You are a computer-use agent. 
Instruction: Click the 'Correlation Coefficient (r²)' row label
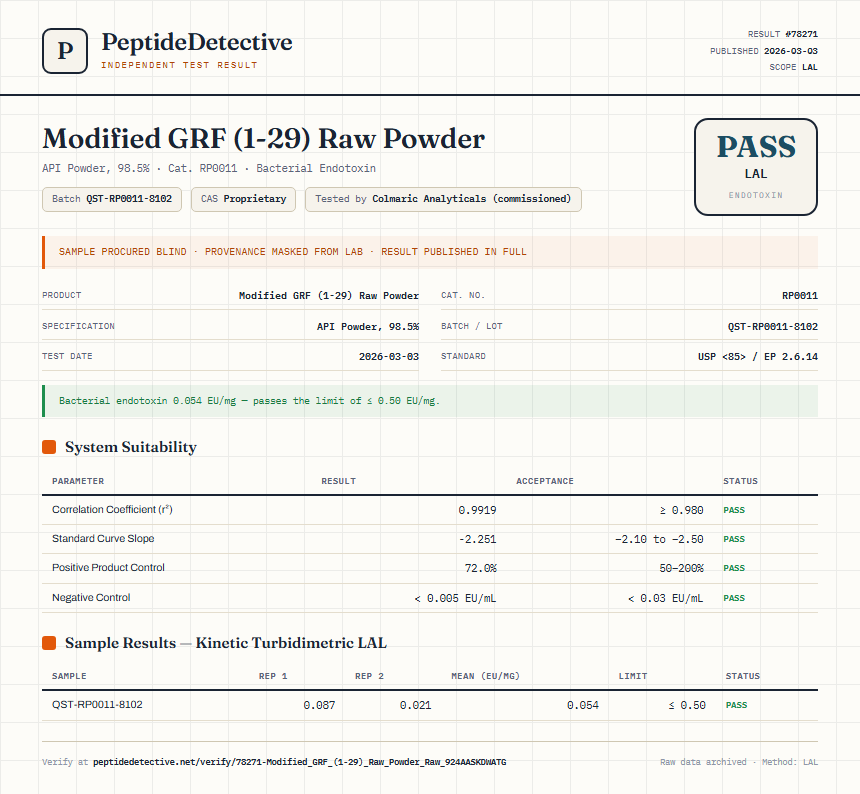tap(112, 509)
